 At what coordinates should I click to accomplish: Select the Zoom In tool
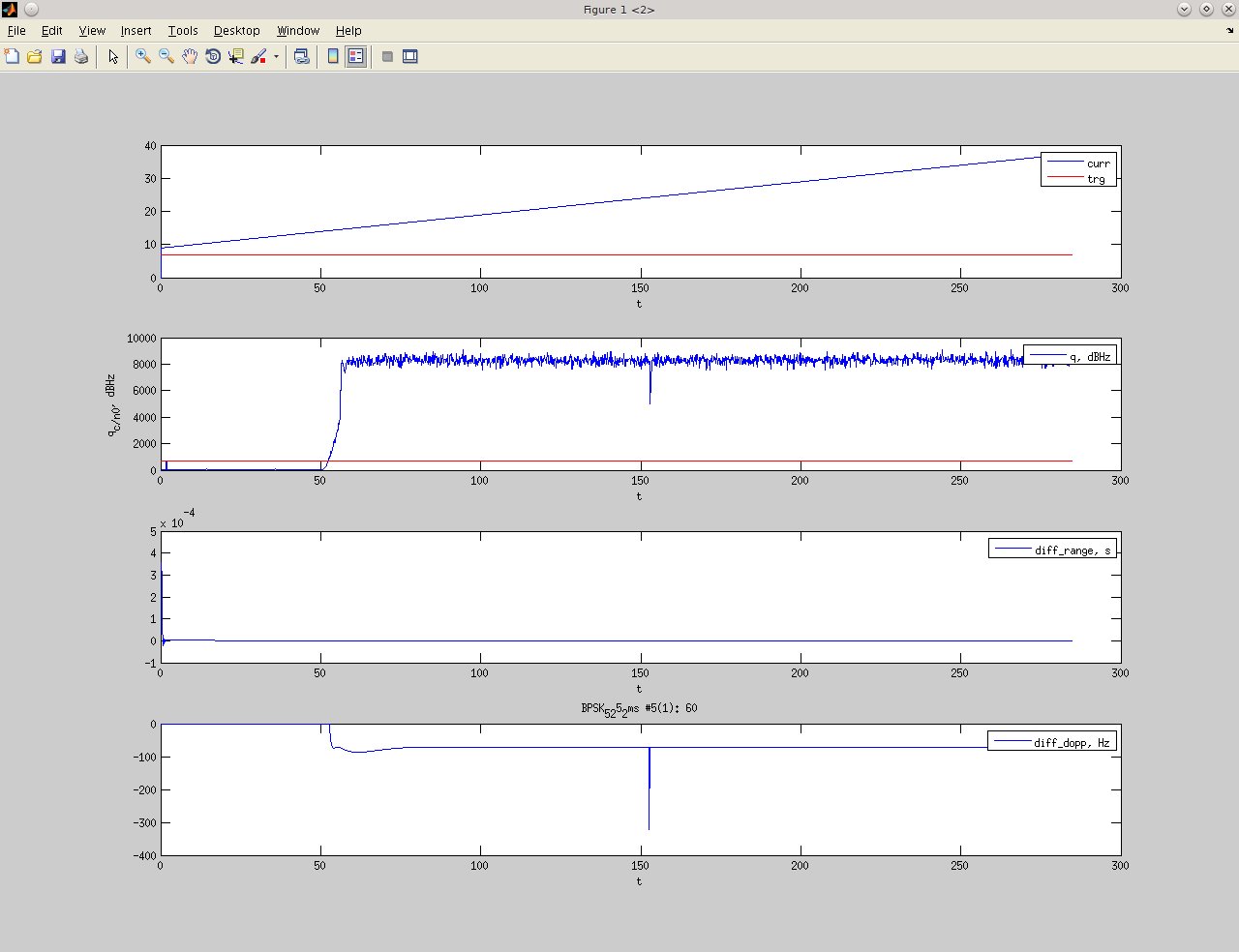click(x=143, y=57)
